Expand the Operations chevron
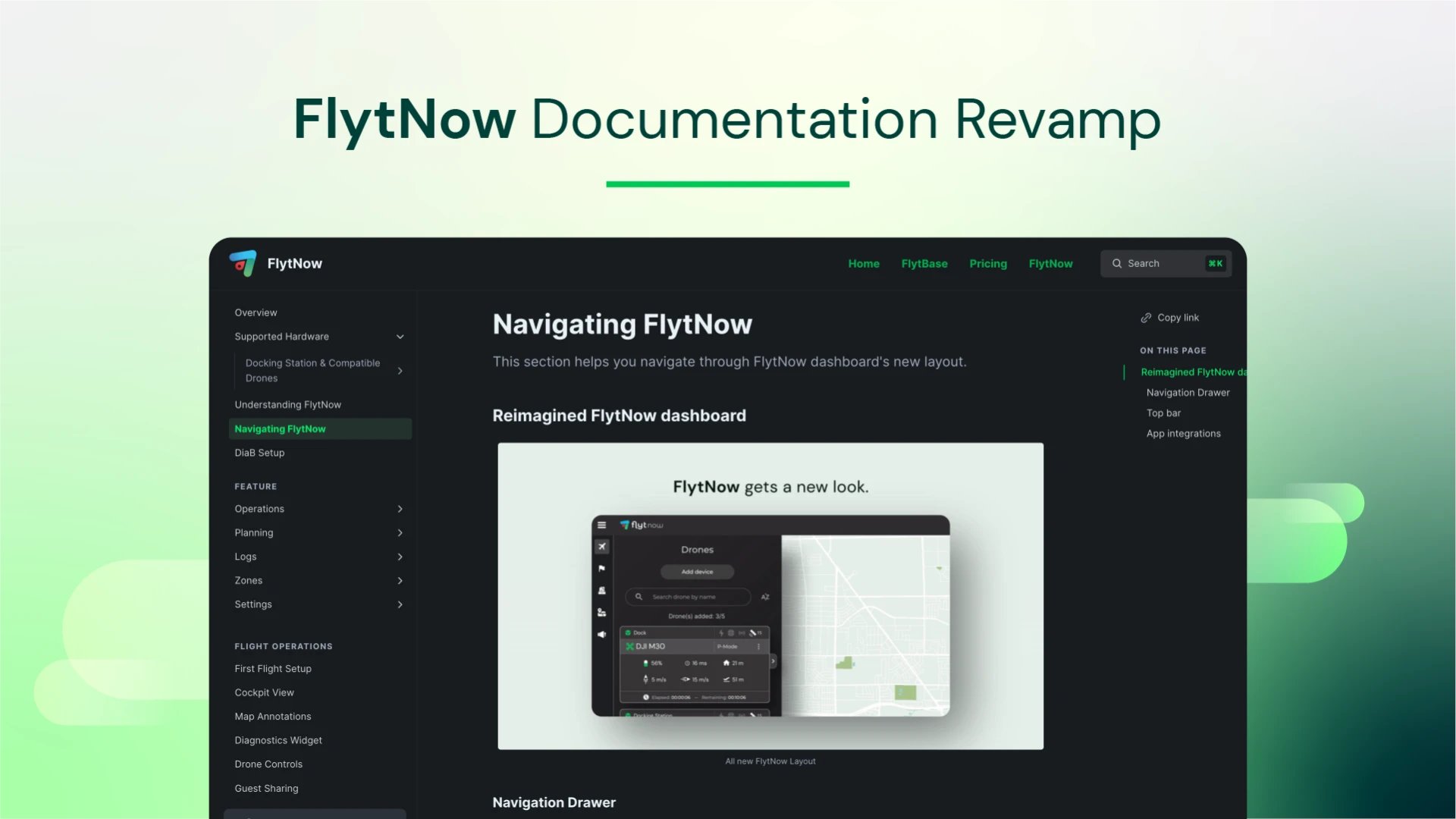This screenshot has height=819, width=1456. [400, 509]
